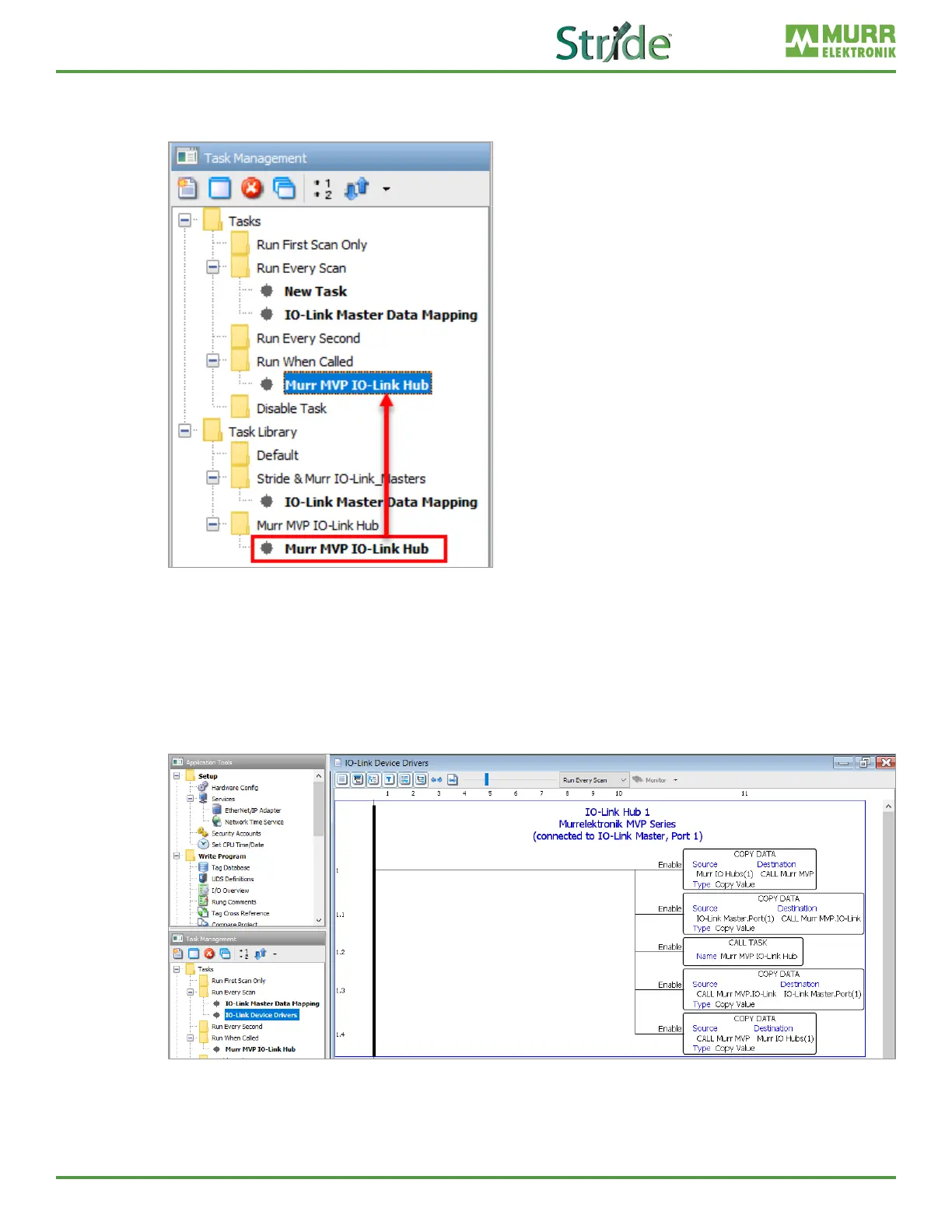Collapse the Services node in Application Tools
Viewport: 952px width, 1232px height.
[x=190, y=799]
